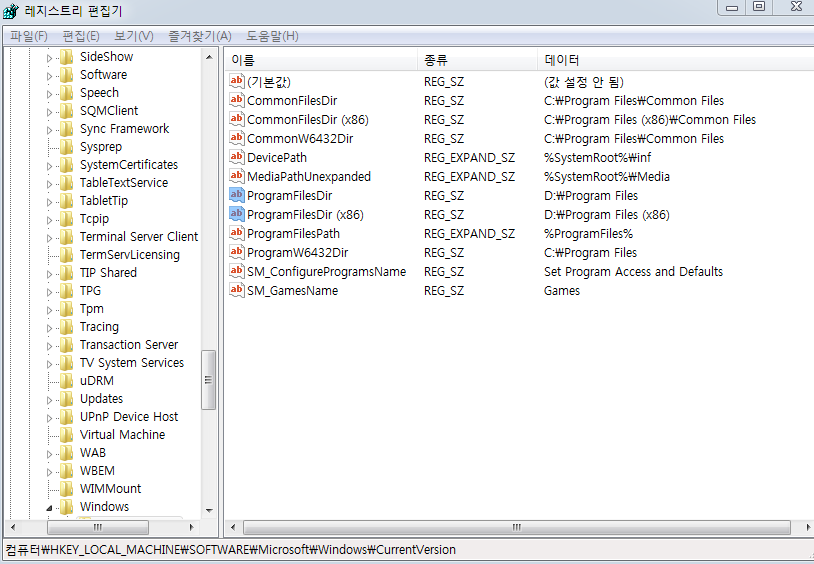Expand the Tracing tree node
814x564 pixels.
pos(49,328)
